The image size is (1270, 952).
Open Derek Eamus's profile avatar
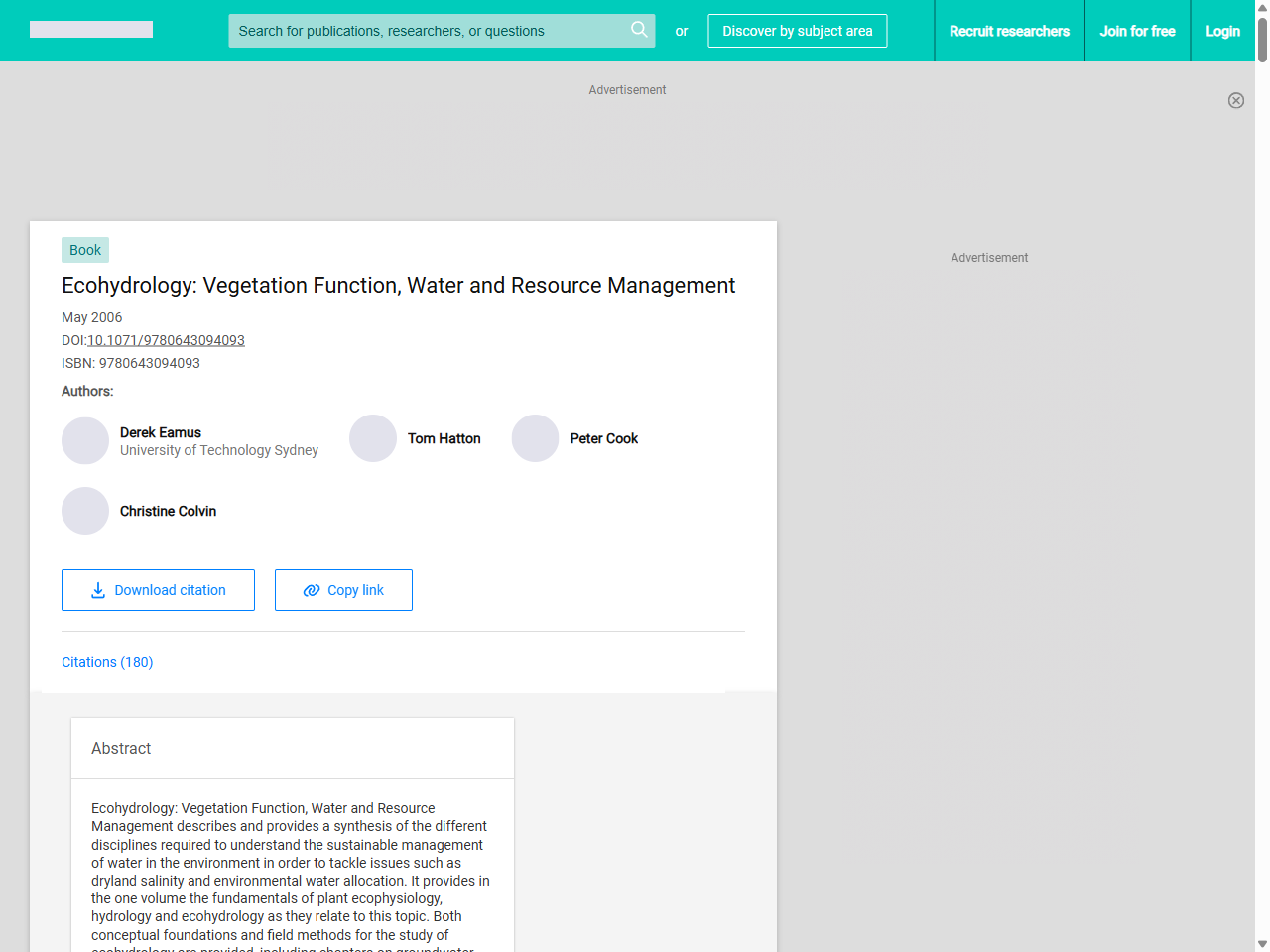[x=84, y=440]
